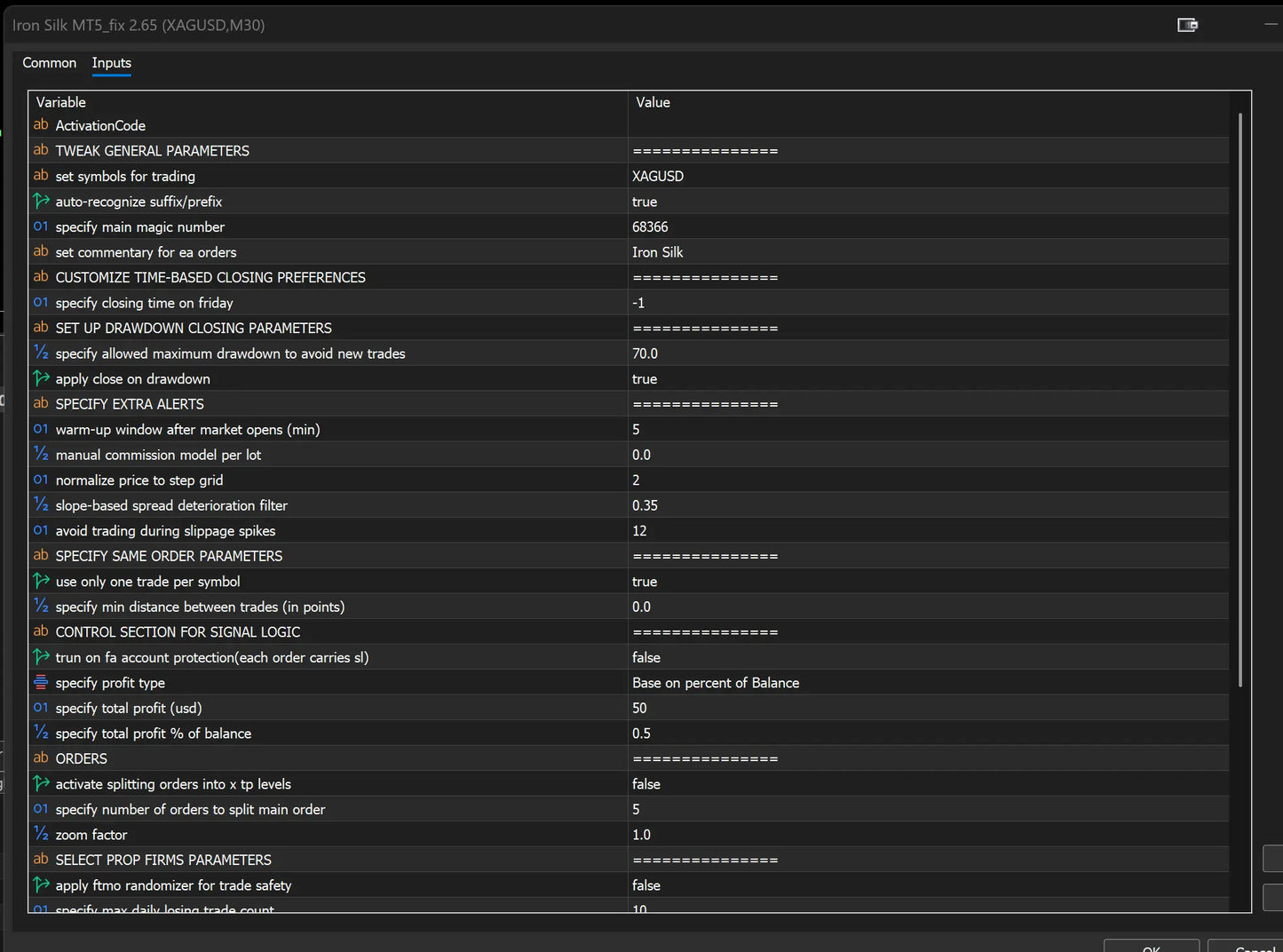Click the double icon for min distance between trades

point(41,606)
